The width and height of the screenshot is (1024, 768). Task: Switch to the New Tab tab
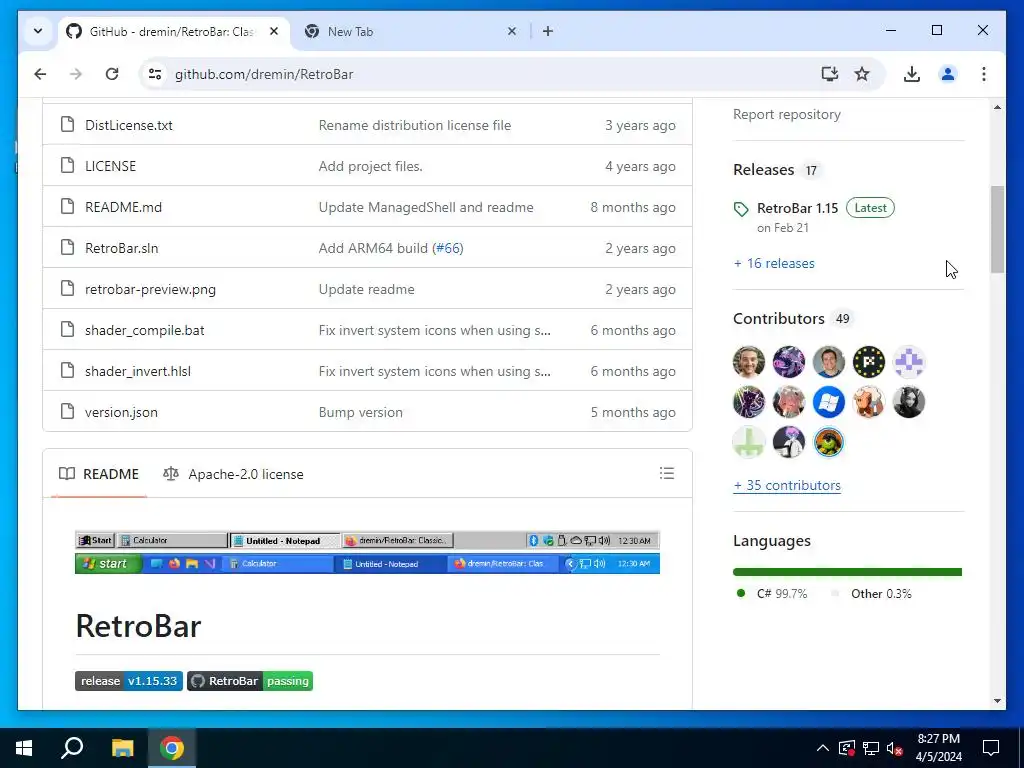411,31
